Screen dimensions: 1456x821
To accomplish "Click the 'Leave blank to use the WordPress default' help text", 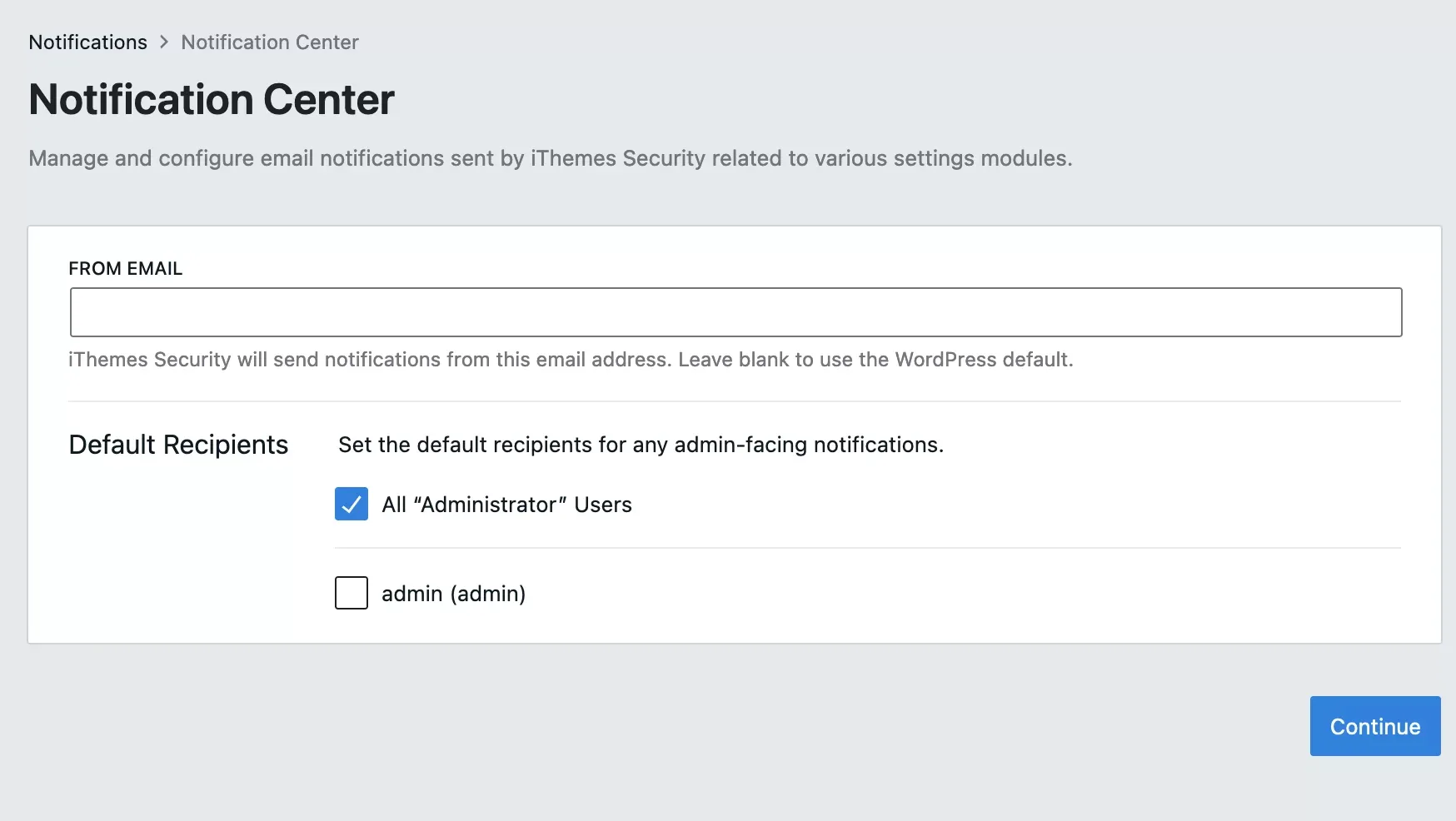I will (x=875, y=360).
